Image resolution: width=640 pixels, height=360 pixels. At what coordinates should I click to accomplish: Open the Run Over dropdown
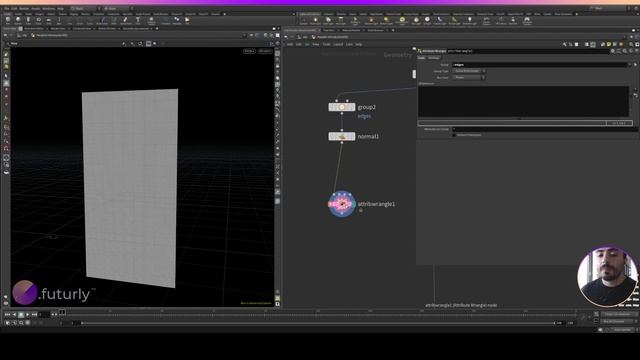[469, 77]
